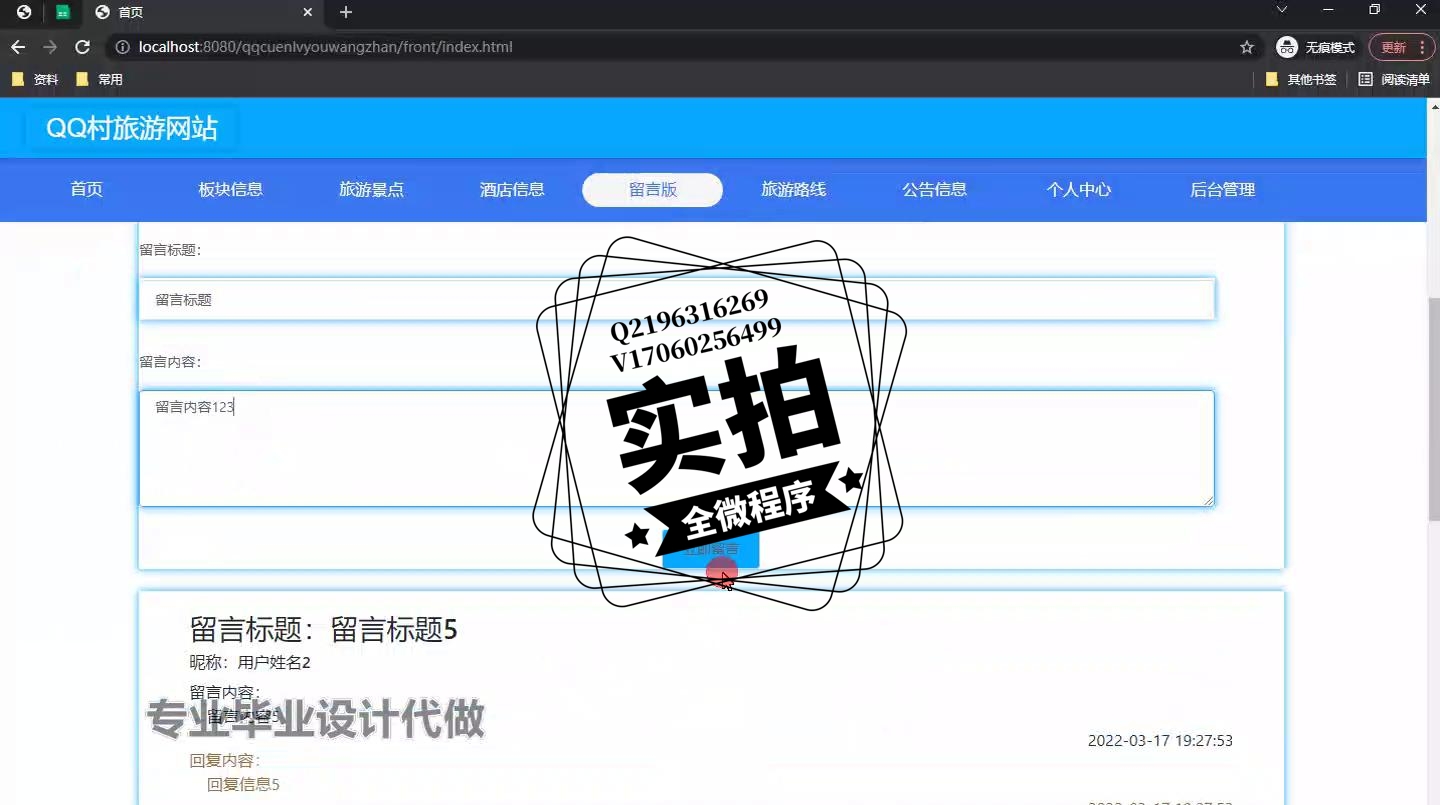
Task: Click the 留言标题 label above the input
Action: [170, 250]
